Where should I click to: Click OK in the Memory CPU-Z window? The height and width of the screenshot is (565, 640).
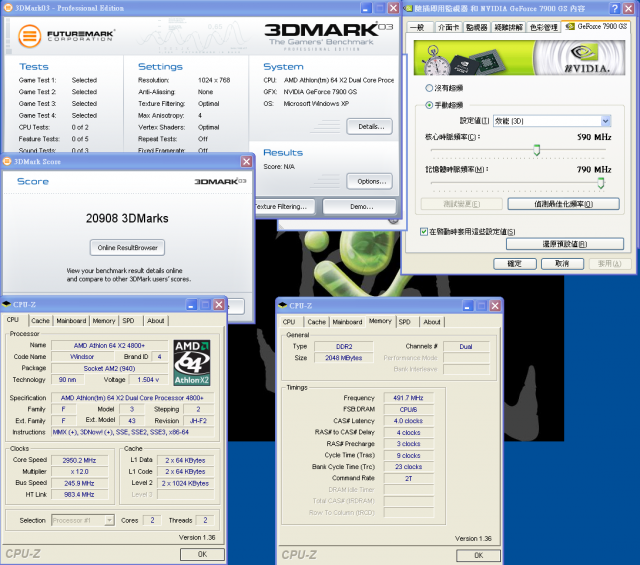[478, 555]
